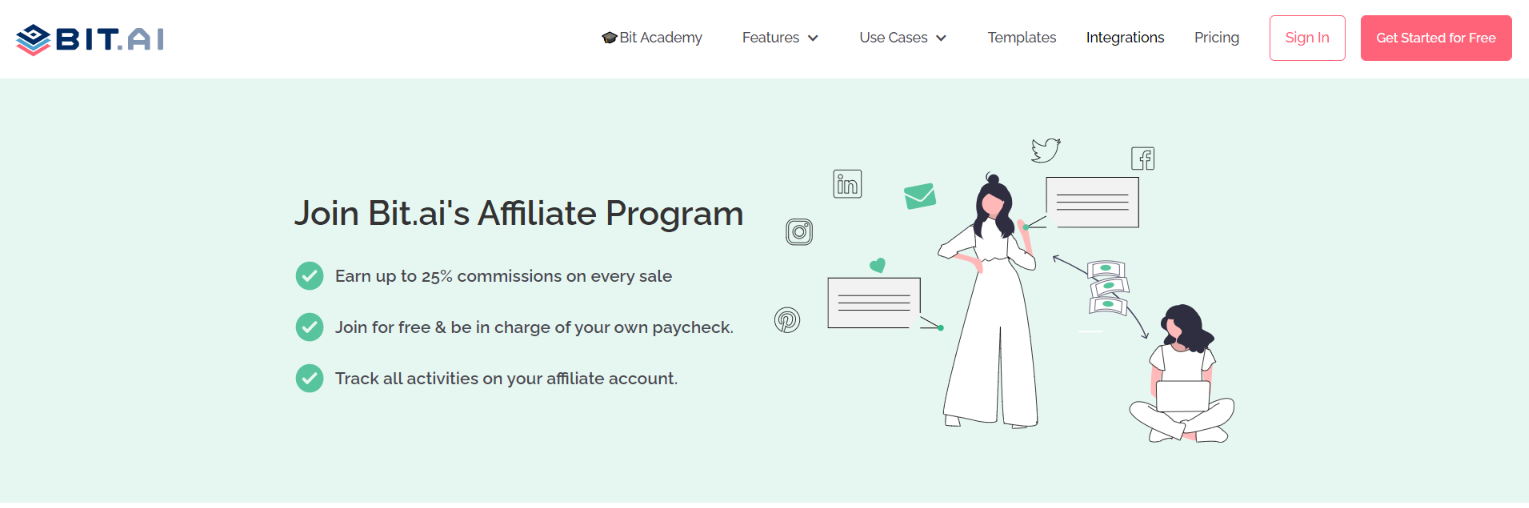Click the LinkedIn icon in illustration
Screen dimensions: 1529x508
(848, 184)
